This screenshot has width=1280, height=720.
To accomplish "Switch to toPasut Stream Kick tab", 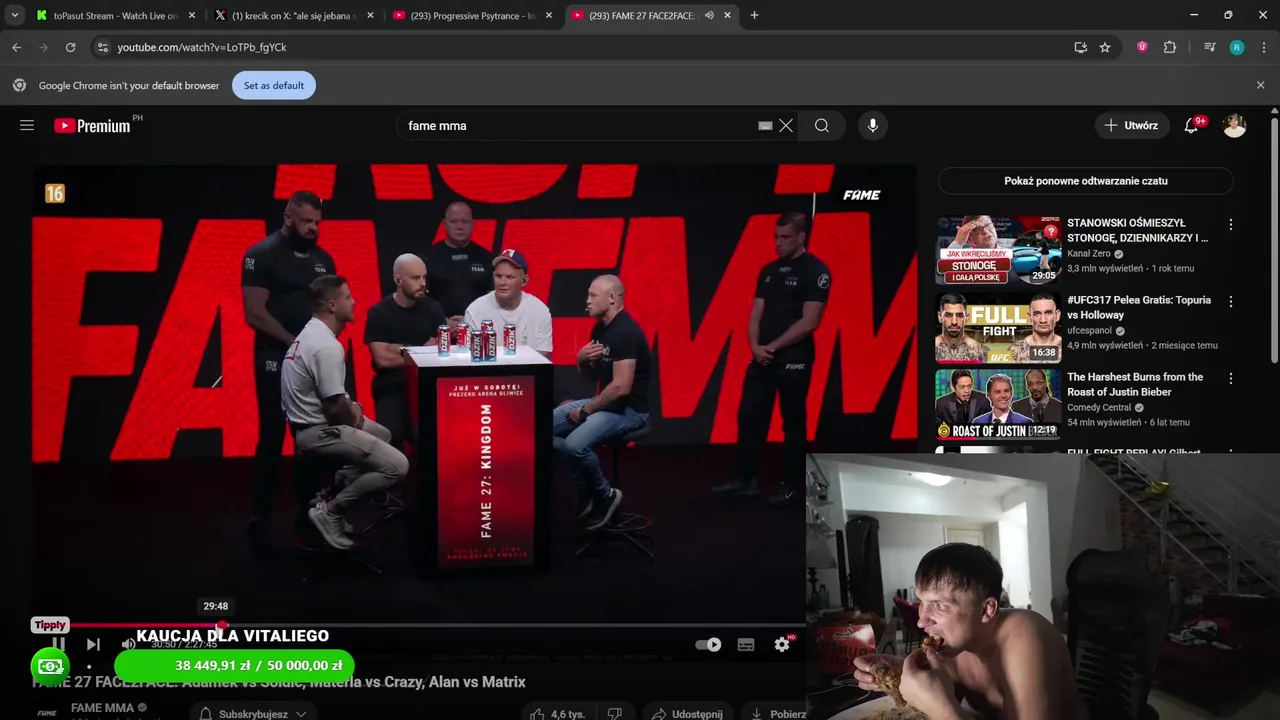I will pyautogui.click(x=115, y=15).
